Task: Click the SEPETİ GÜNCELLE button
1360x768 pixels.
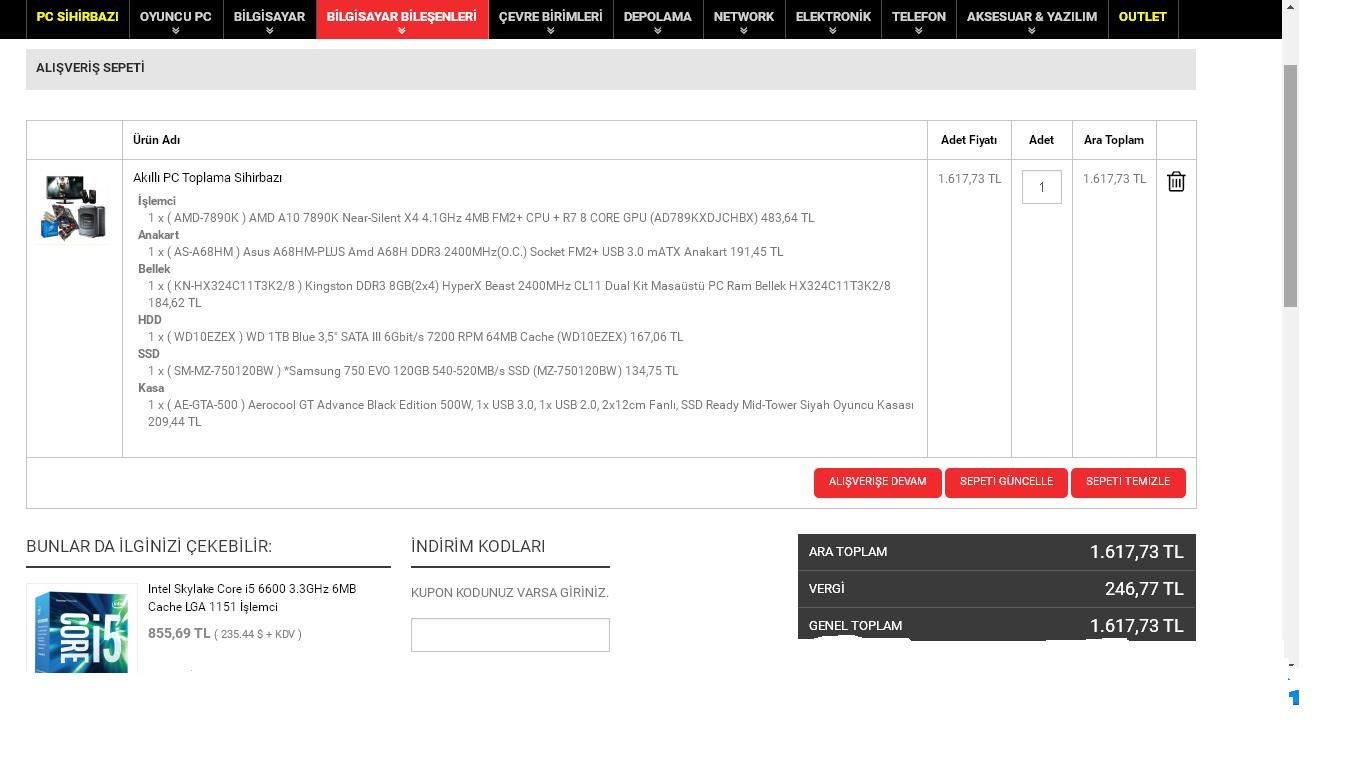Action: coord(1006,482)
